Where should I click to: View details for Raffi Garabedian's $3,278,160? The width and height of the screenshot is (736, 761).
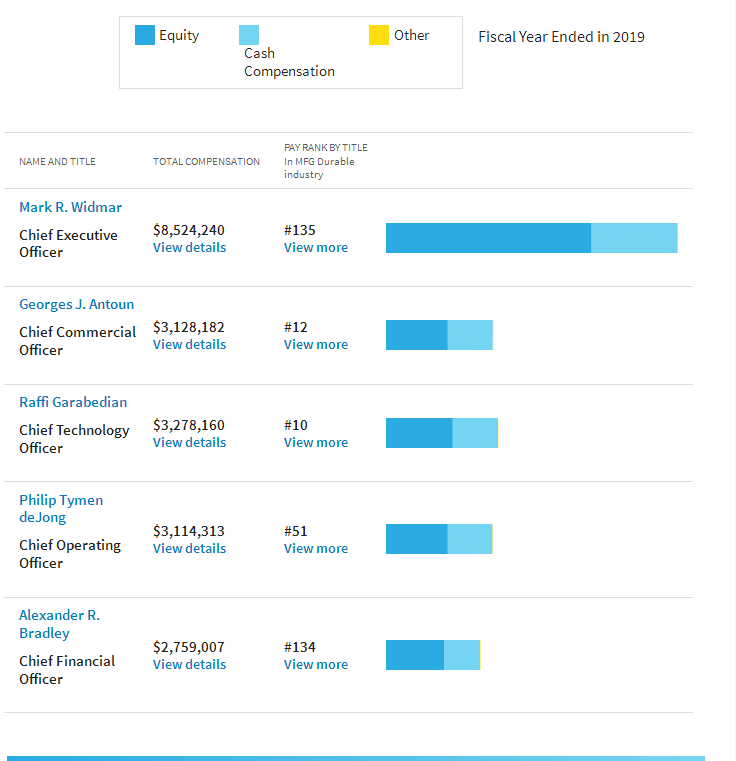[x=189, y=443]
